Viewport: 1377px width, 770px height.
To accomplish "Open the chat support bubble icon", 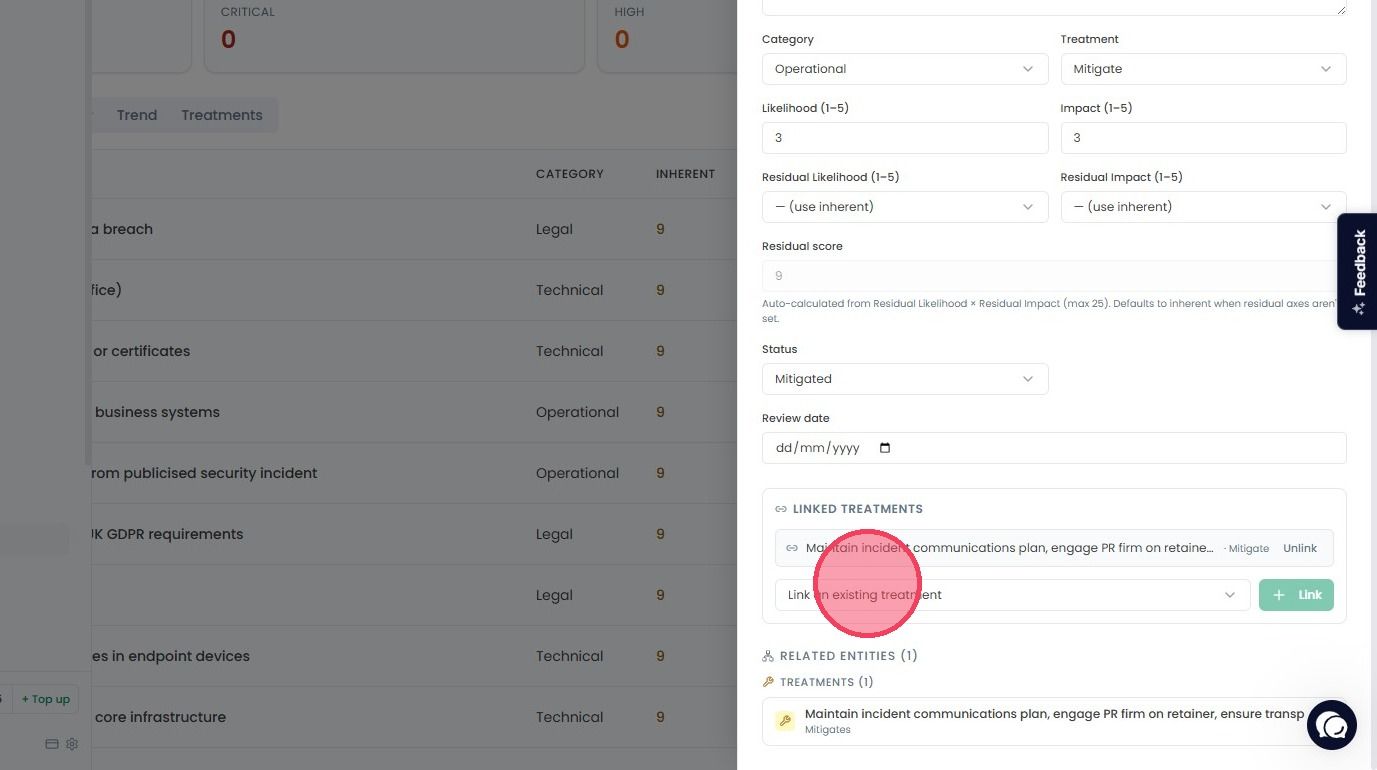I will click(x=1332, y=725).
